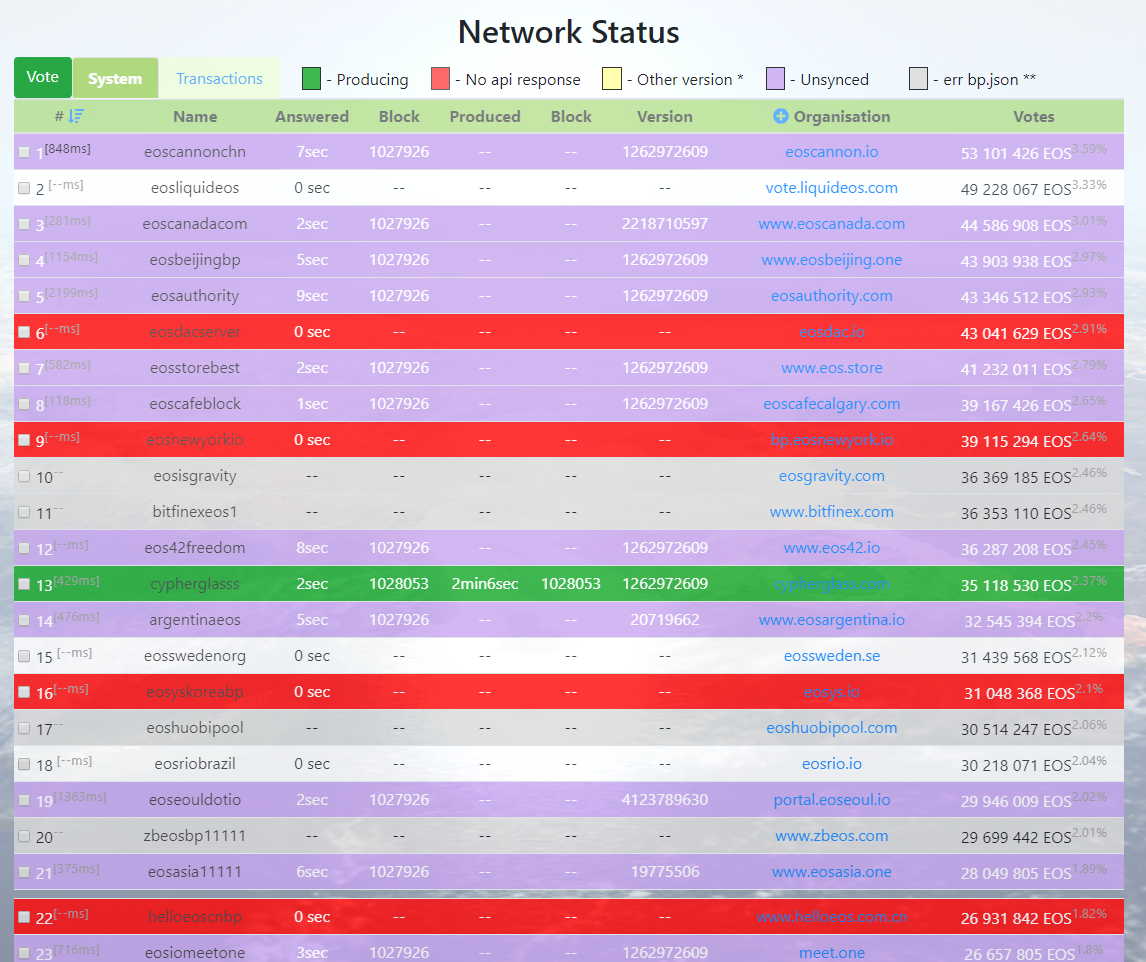The width and height of the screenshot is (1146, 962).
Task: Click the purple Unsynced legend swatch
Action: 775,79
